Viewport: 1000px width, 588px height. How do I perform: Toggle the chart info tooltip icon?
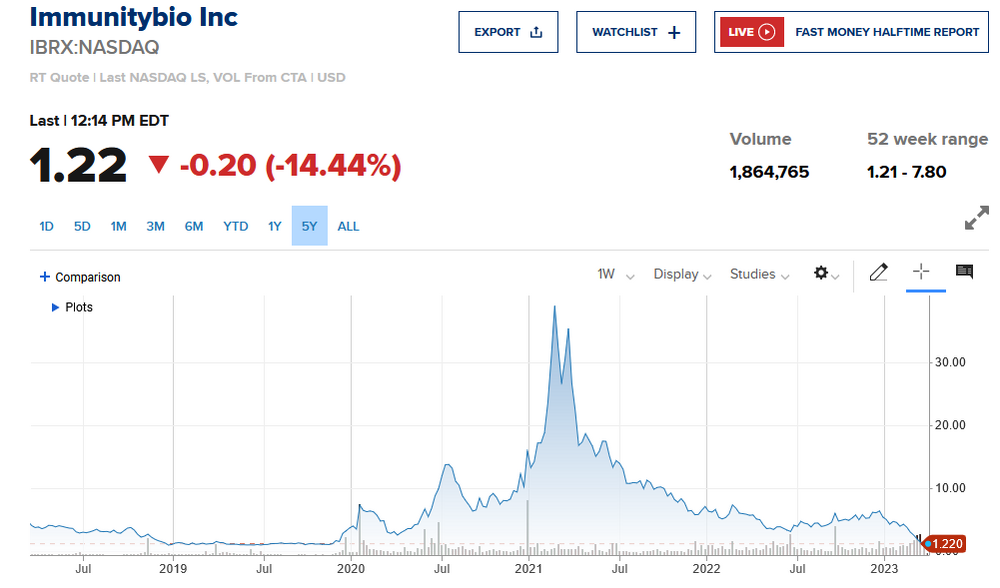pos(964,271)
